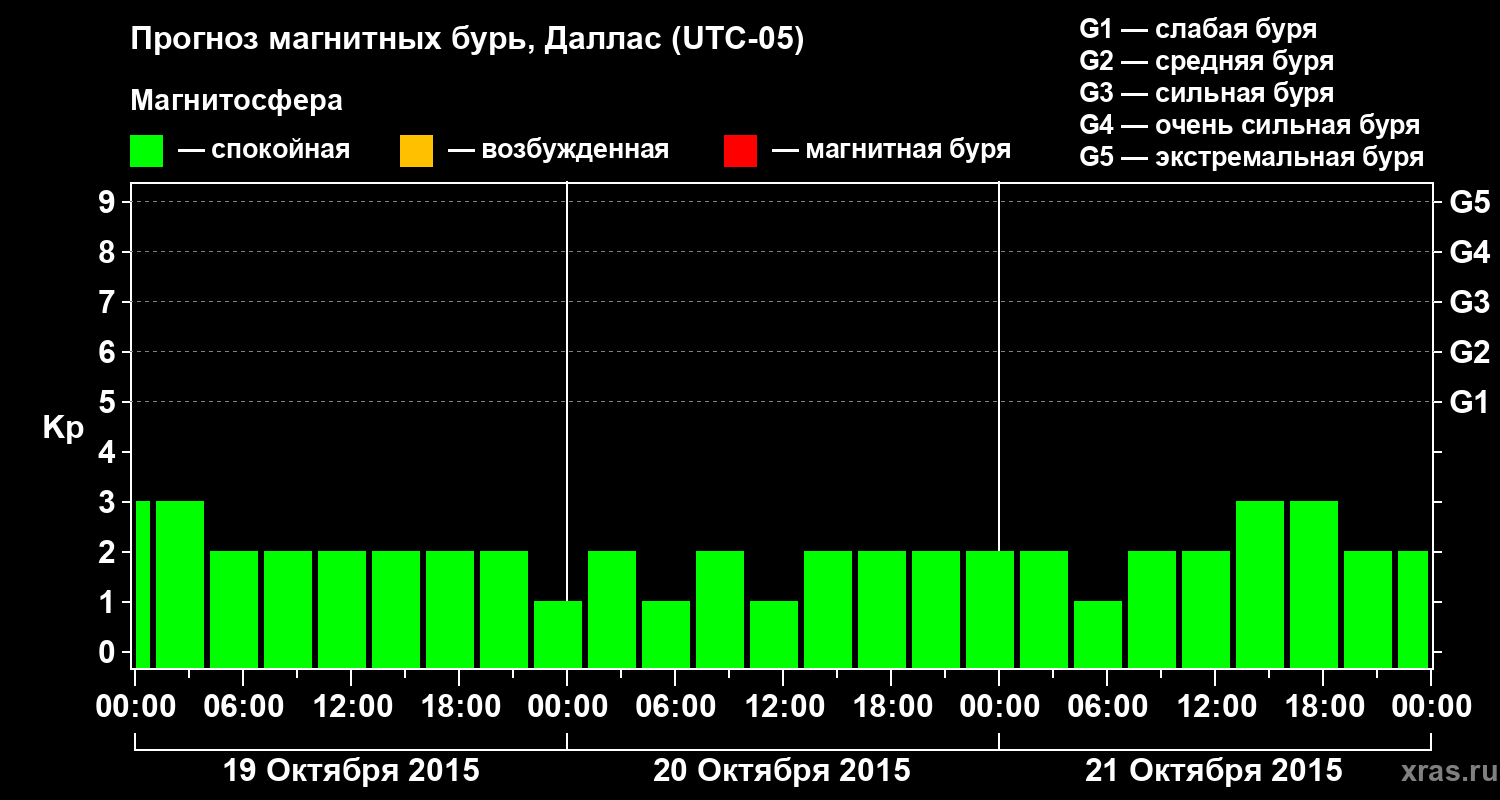Click the '— возбужденная' legend label

tap(558, 150)
